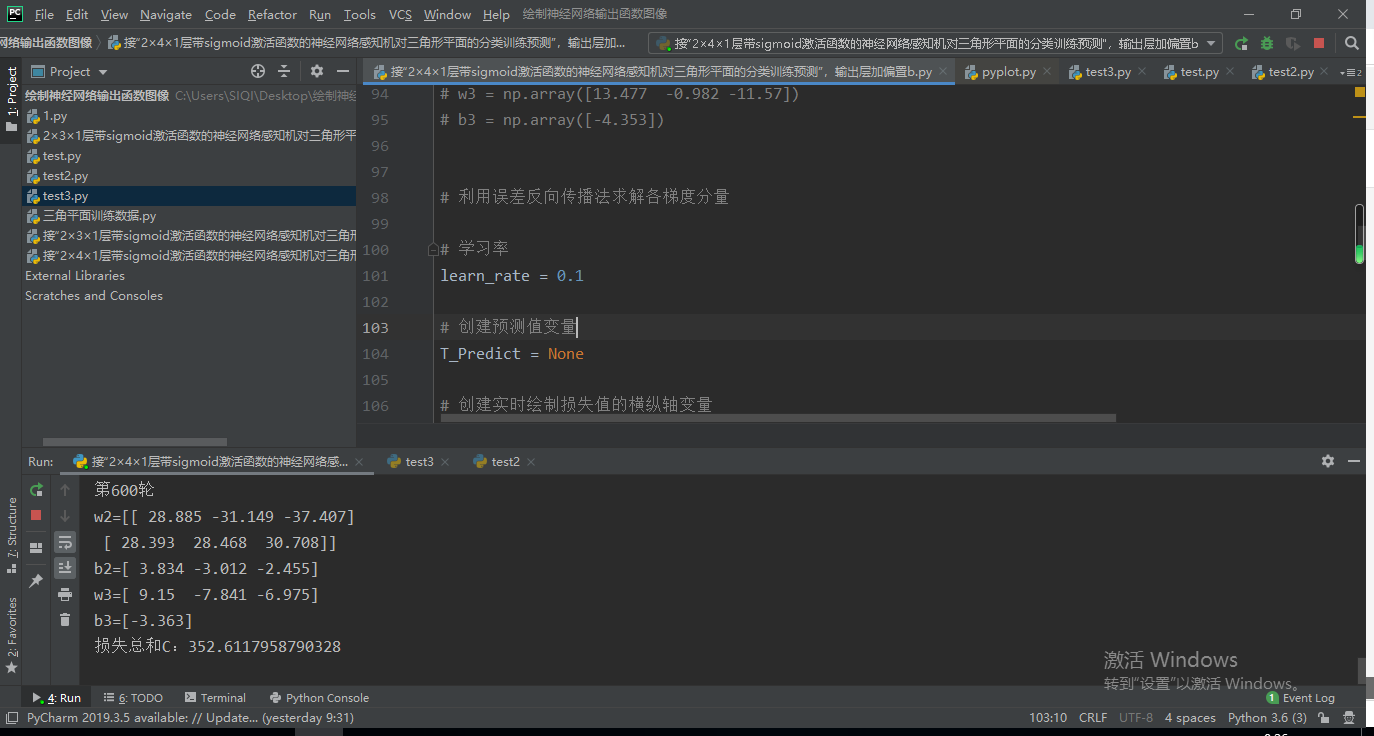The height and width of the screenshot is (736, 1374).
Task: Collapse the fold marker at line 100
Action: pos(433,249)
